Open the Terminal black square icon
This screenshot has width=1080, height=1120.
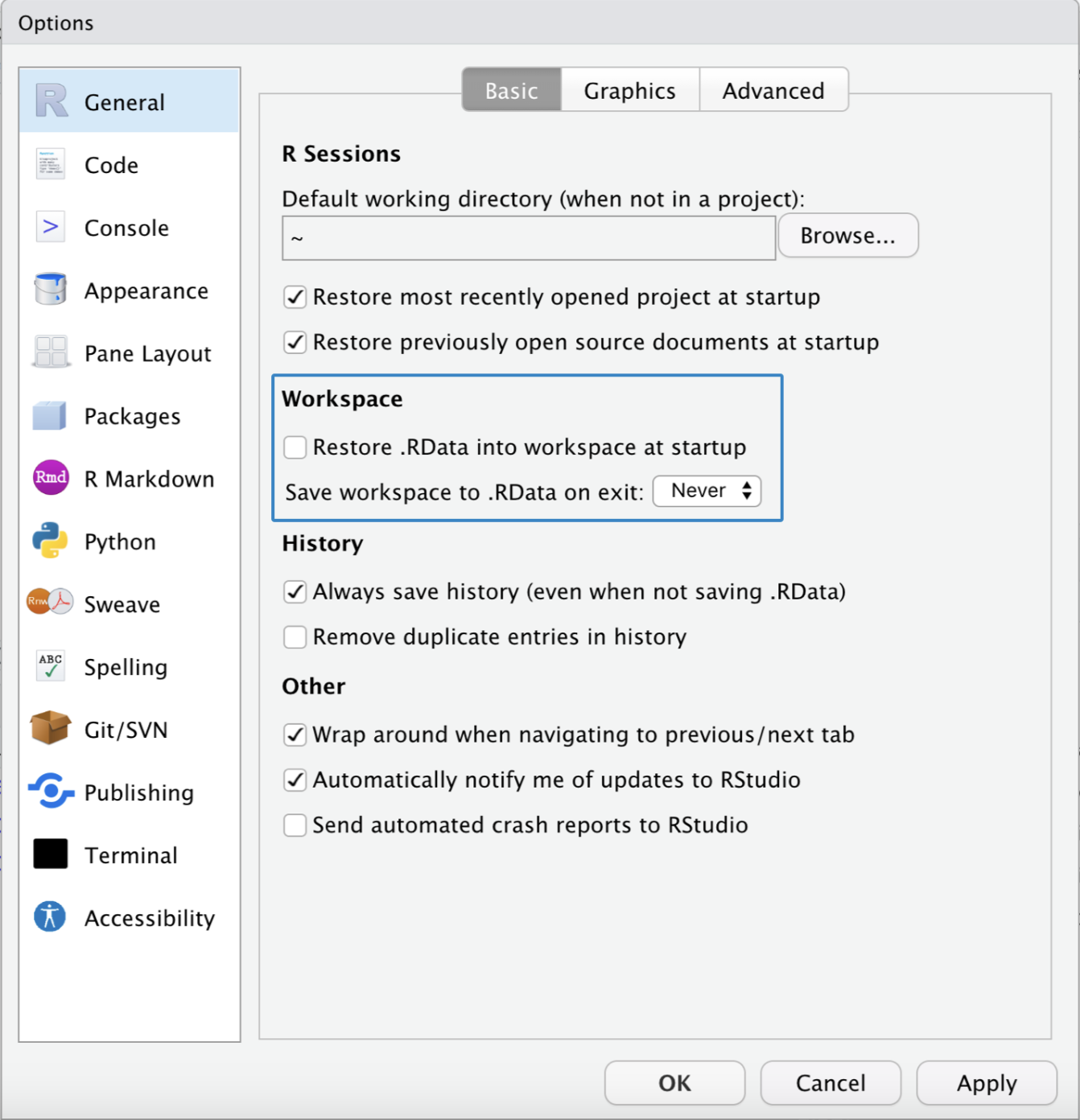pyautogui.click(x=50, y=854)
